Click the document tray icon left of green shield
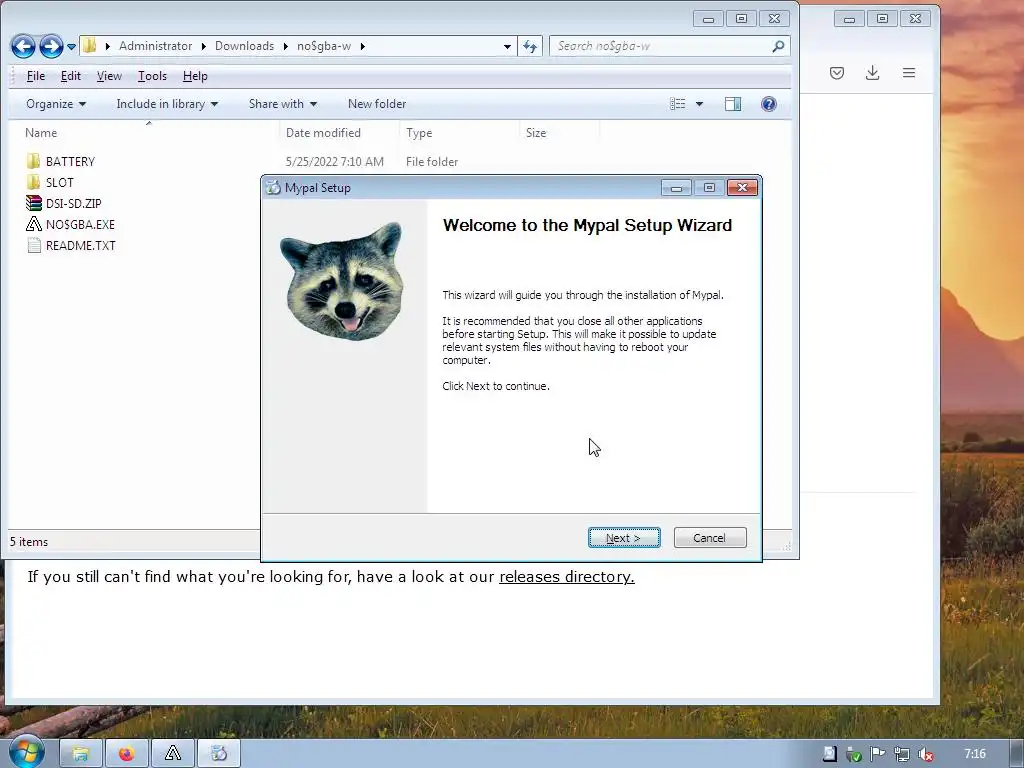The height and width of the screenshot is (768, 1024). pos(829,754)
